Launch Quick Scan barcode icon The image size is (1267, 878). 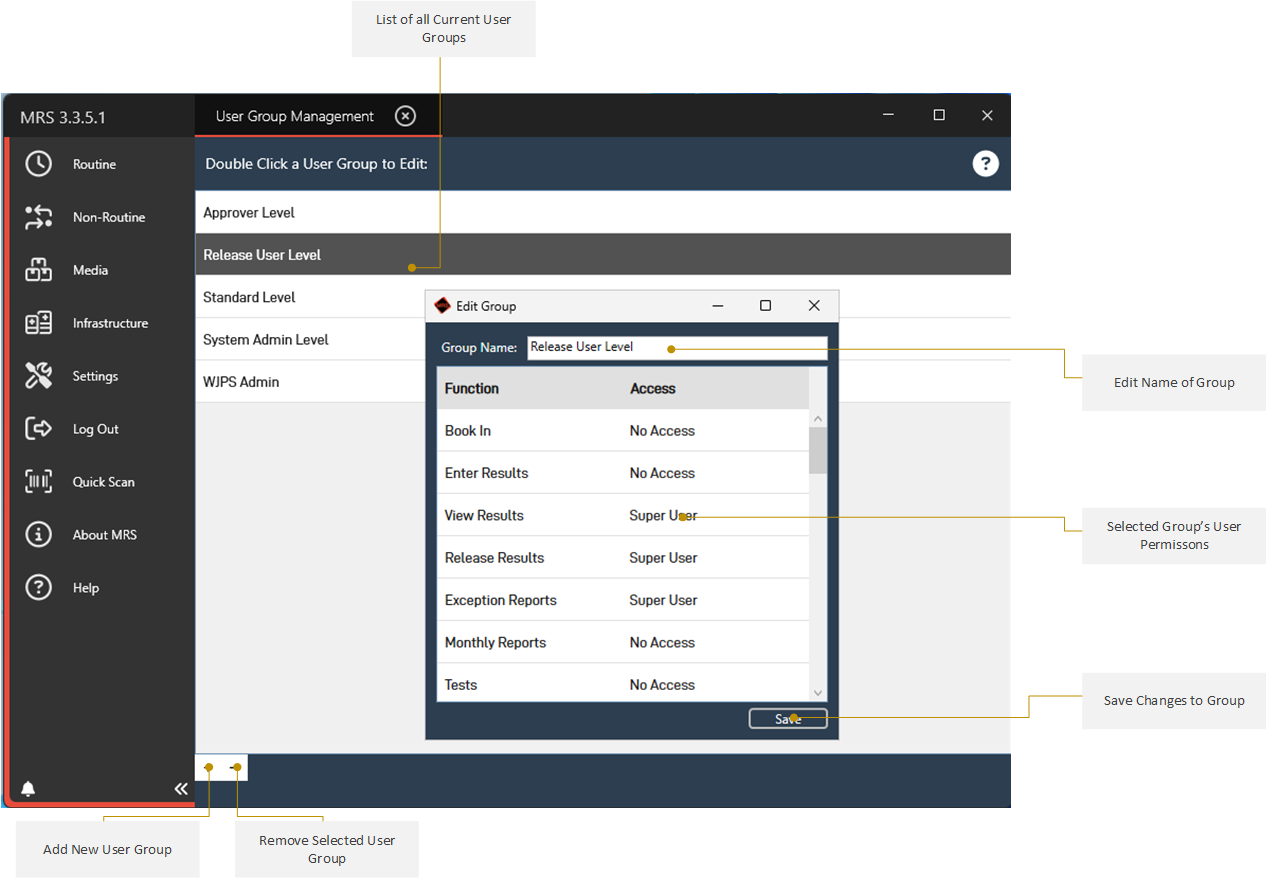point(38,482)
